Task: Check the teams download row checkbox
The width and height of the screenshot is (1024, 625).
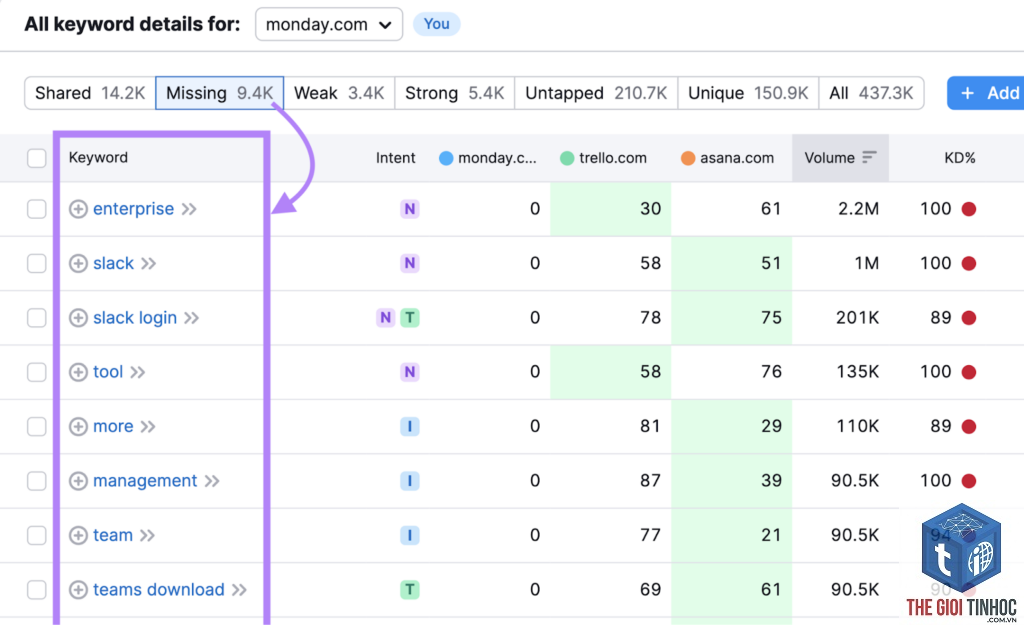Action: [37, 590]
